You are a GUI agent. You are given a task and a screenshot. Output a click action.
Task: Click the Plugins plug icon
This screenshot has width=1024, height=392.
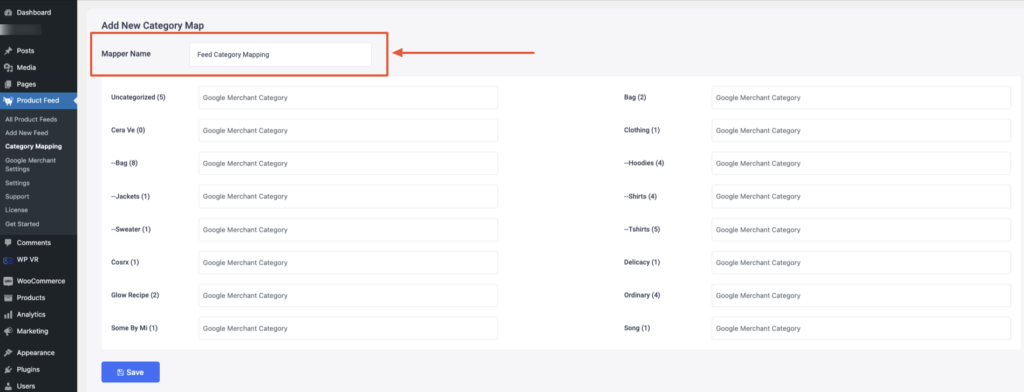(8, 370)
